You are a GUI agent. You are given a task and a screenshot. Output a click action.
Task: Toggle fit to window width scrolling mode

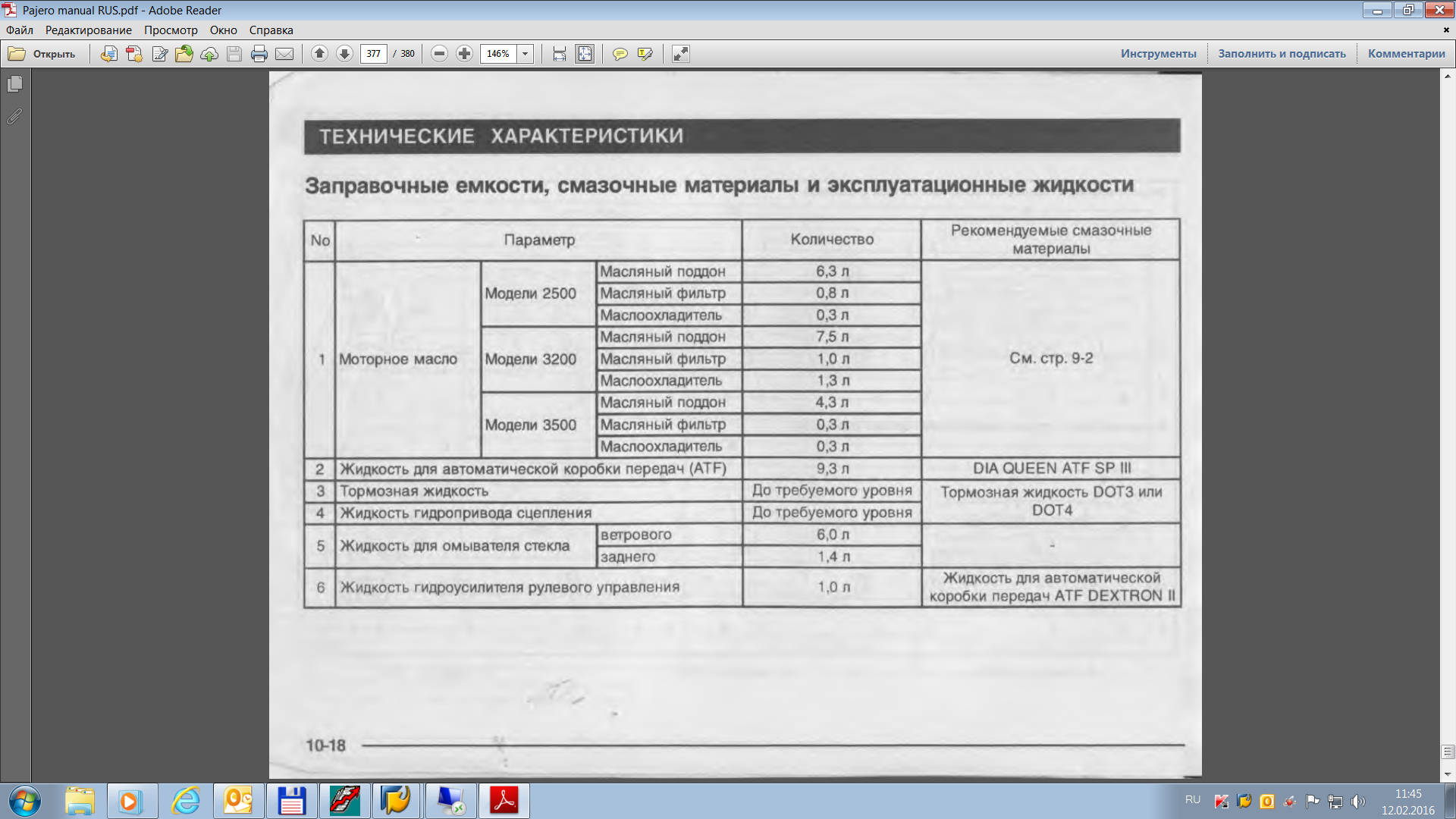point(560,54)
